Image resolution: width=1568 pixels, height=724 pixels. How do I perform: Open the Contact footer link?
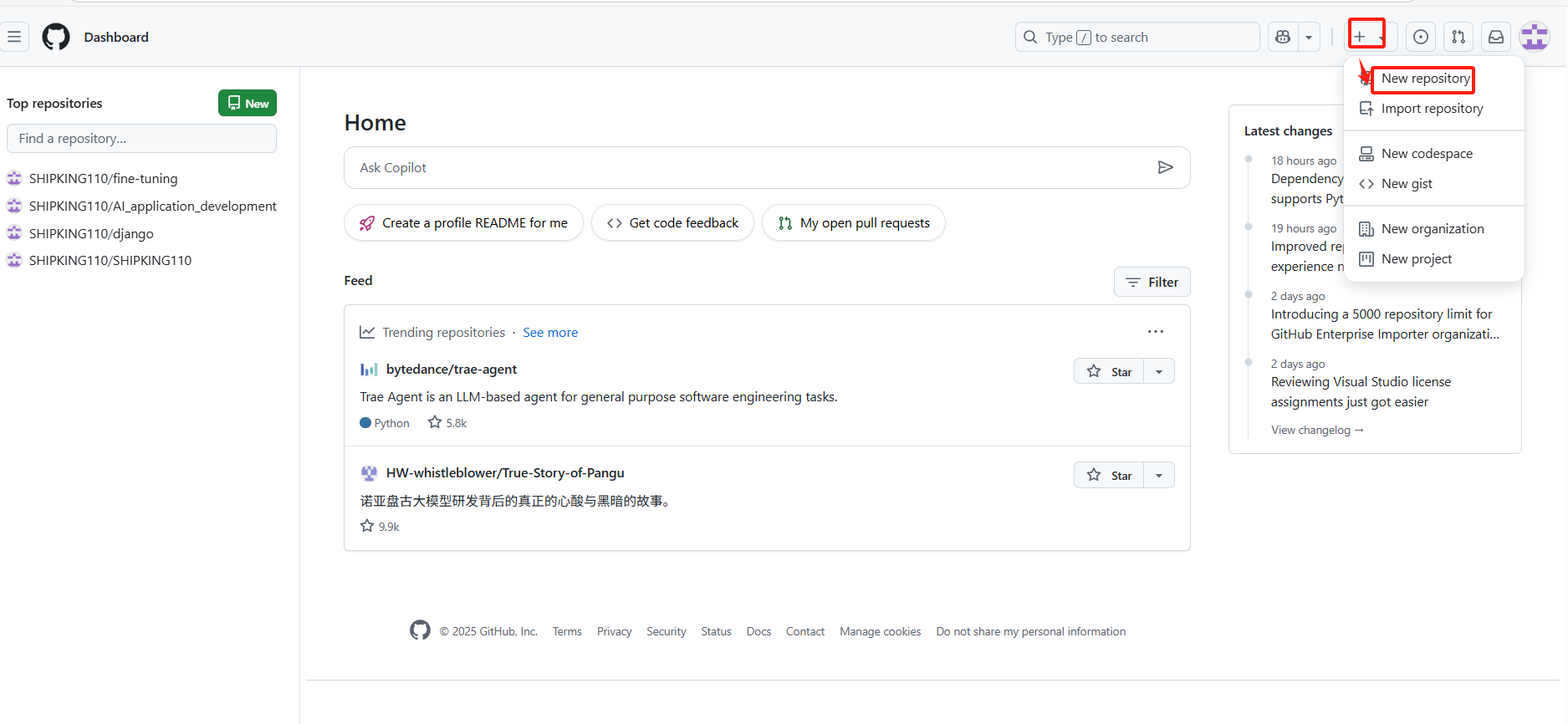click(x=805, y=631)
